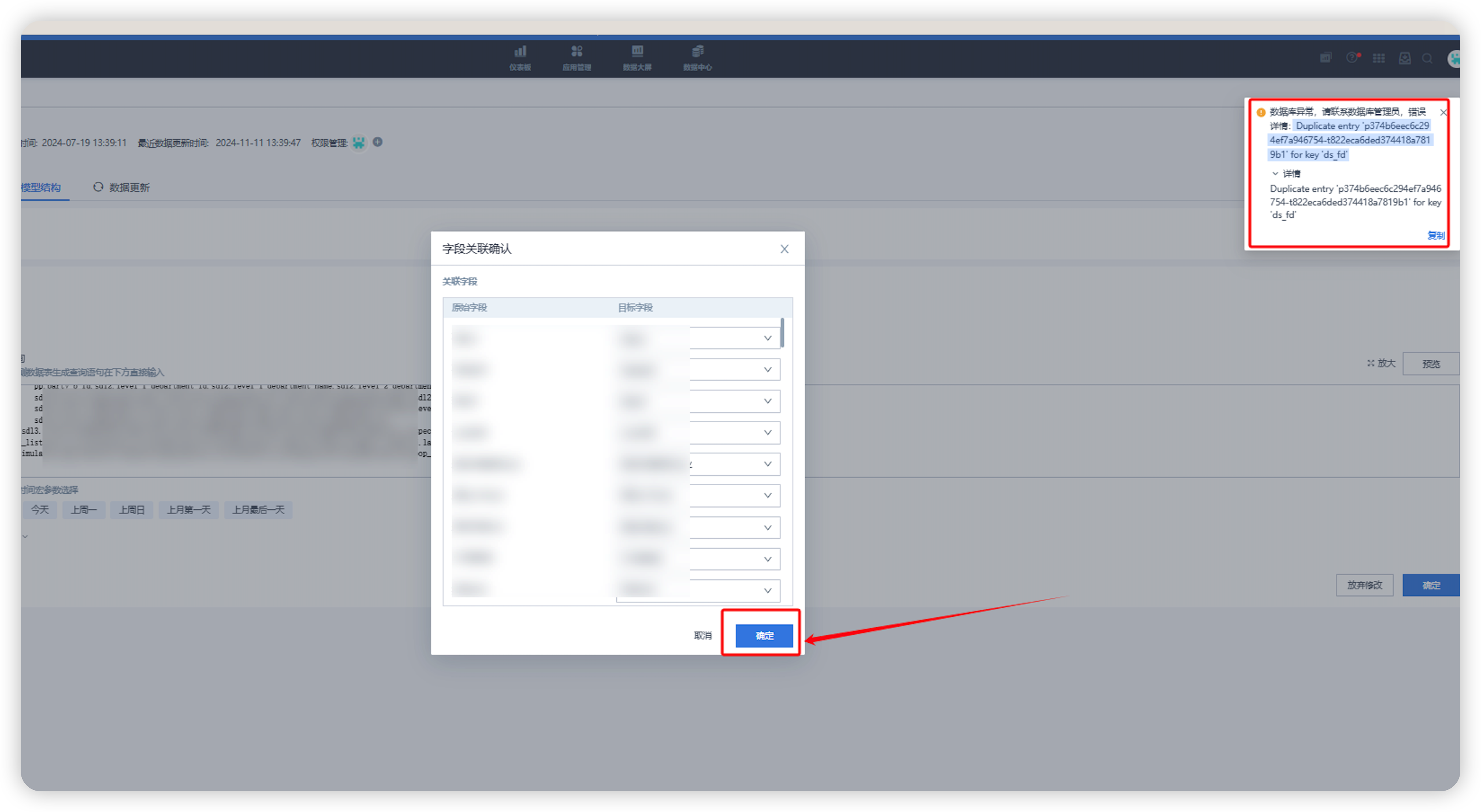Open the first 目标字段 dropdown in dialog
1481x812 pixels.
click(698, 338)
